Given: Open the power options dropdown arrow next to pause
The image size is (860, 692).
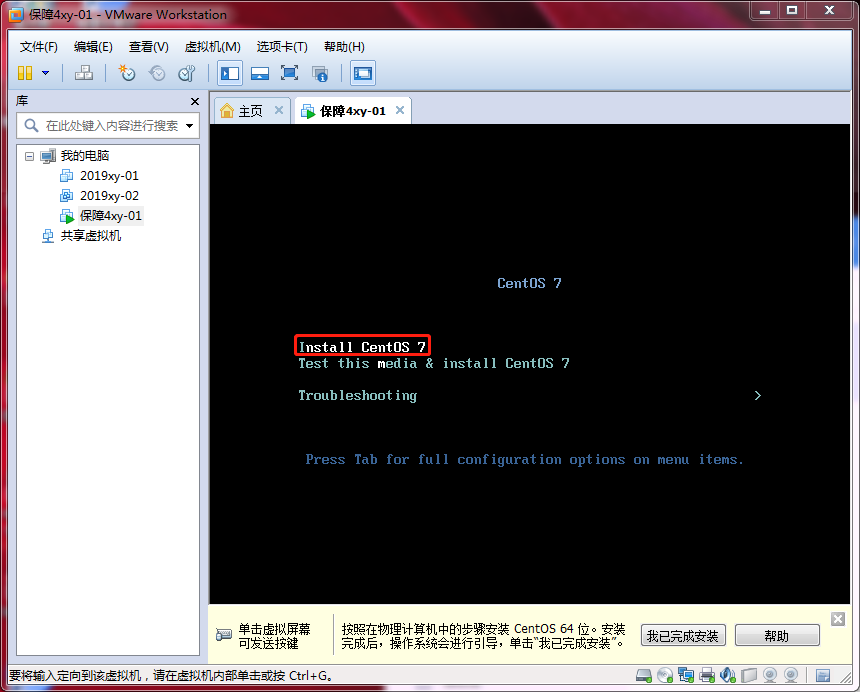Looking at the screenshot, I should (x=46, y=73).
